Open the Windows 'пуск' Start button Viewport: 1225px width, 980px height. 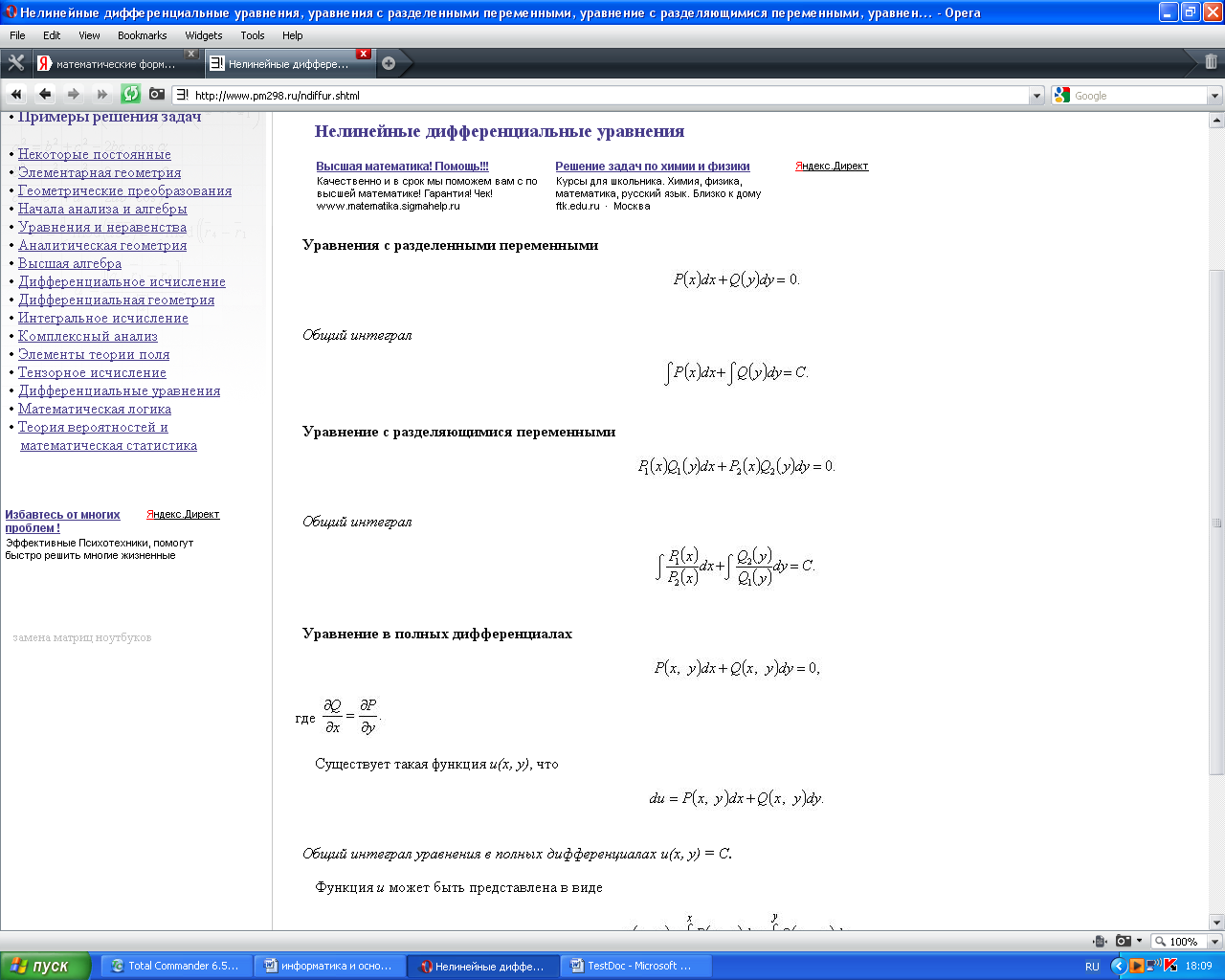tap(45, 966)
